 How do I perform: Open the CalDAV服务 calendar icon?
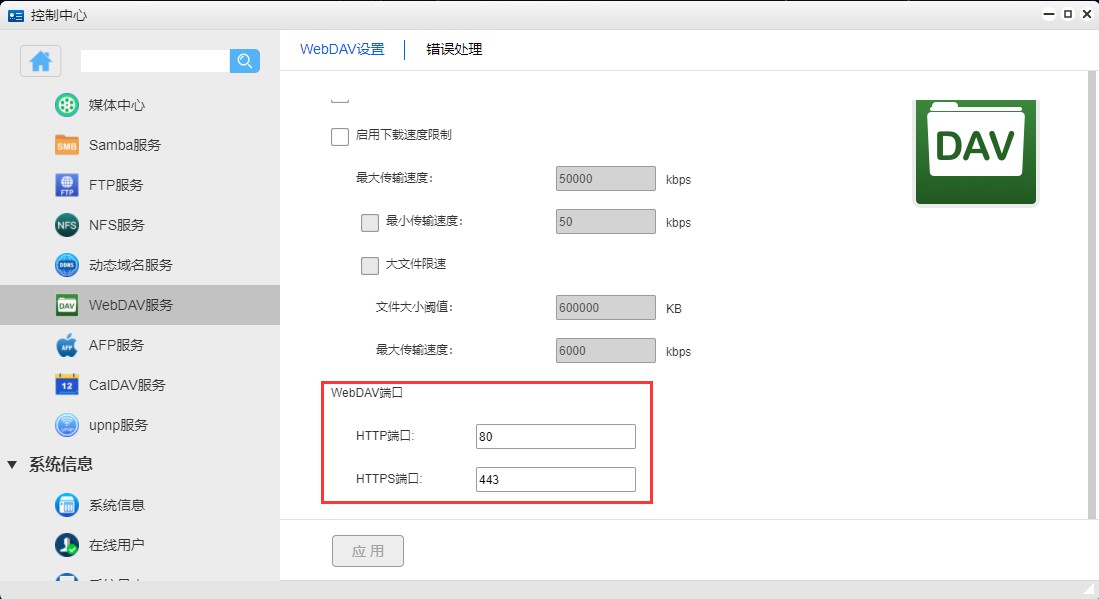[x=67, y=385]
